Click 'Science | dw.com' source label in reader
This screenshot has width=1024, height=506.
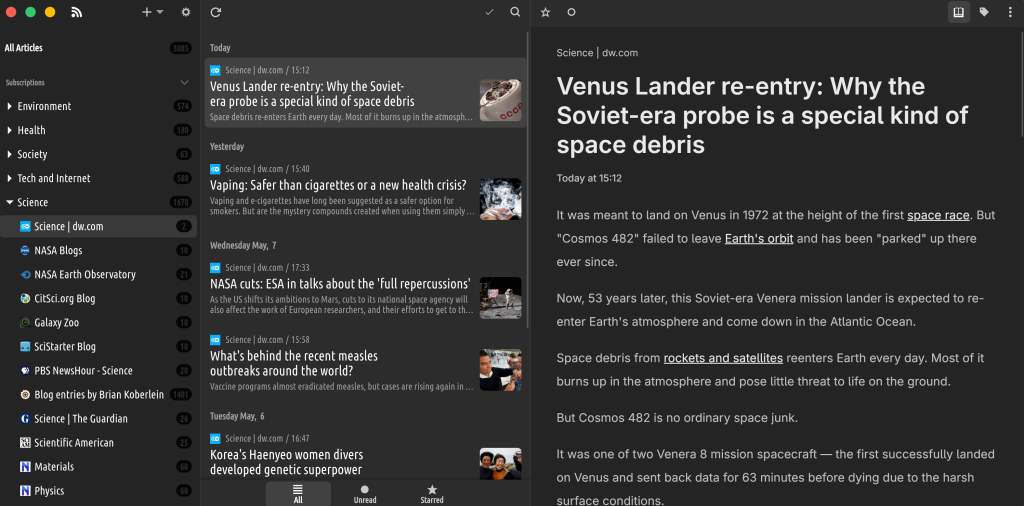click(x=597, y=53)
